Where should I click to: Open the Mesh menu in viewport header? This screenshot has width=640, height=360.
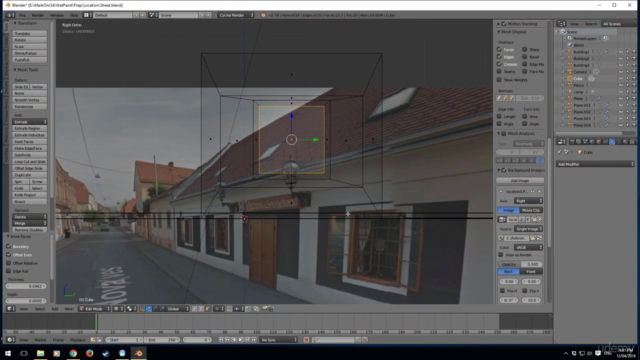[69, 309]
